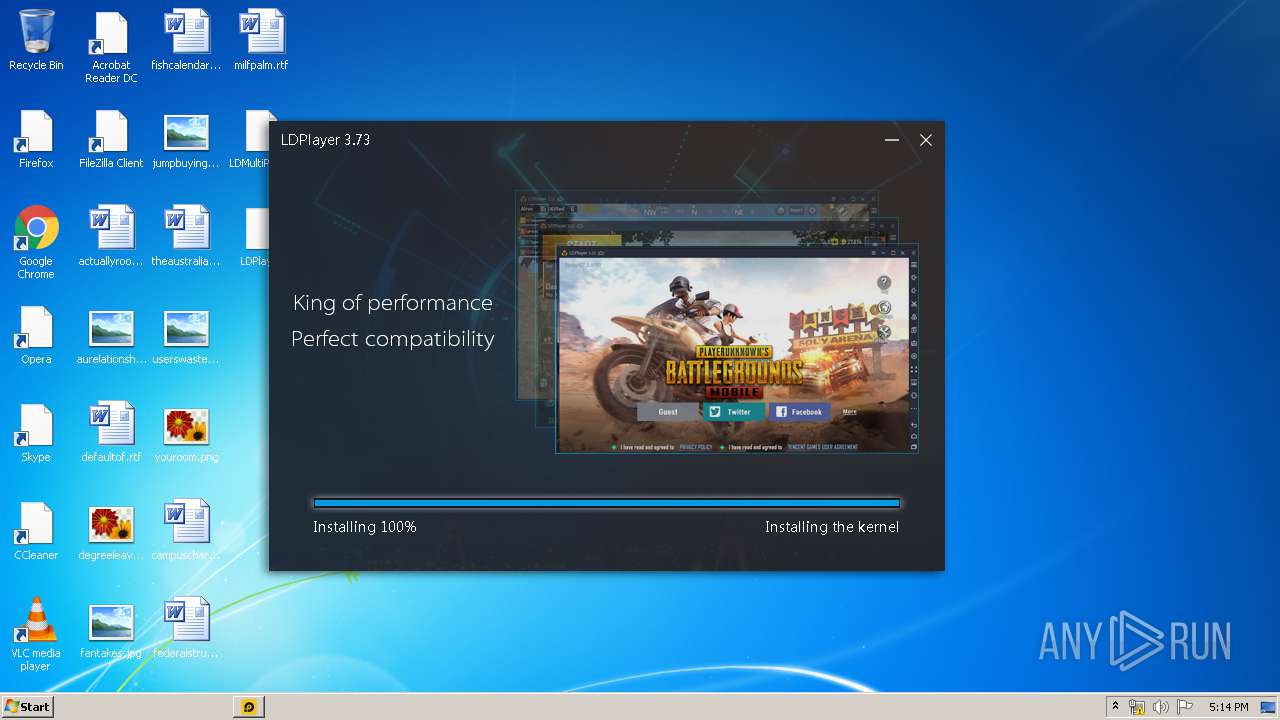Image resolution: width=1280 pixels, height=720 pixels.
Task: Select the Firefox desktop shortcut
Action: (36, 139)
